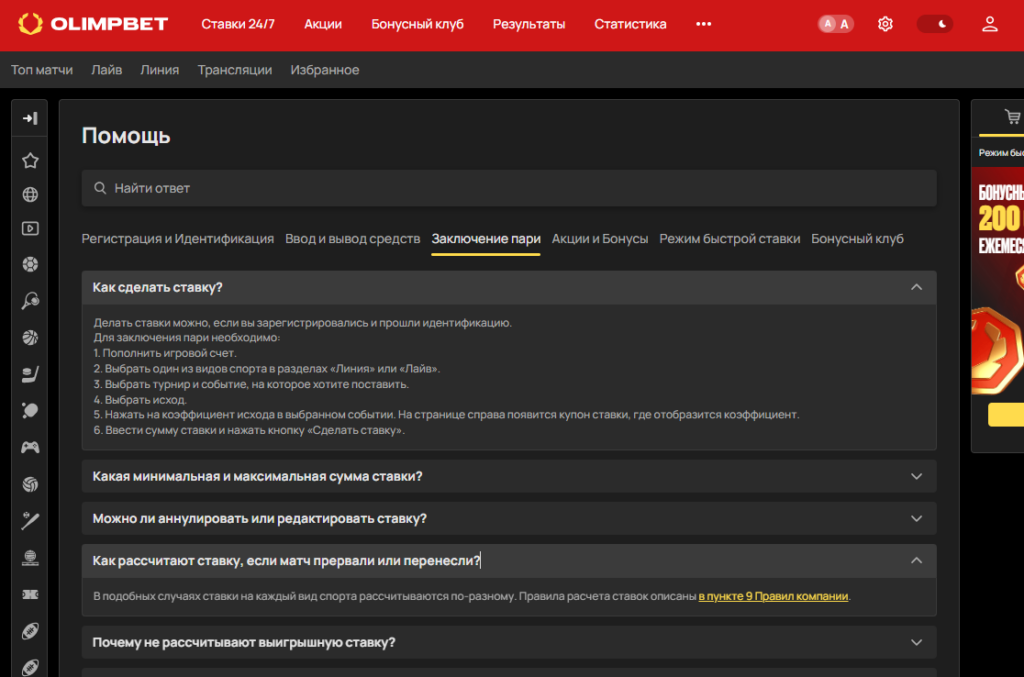Open settings gear icon in header
This screenshot has height=677, width=1024.
[x=885, y=24]
